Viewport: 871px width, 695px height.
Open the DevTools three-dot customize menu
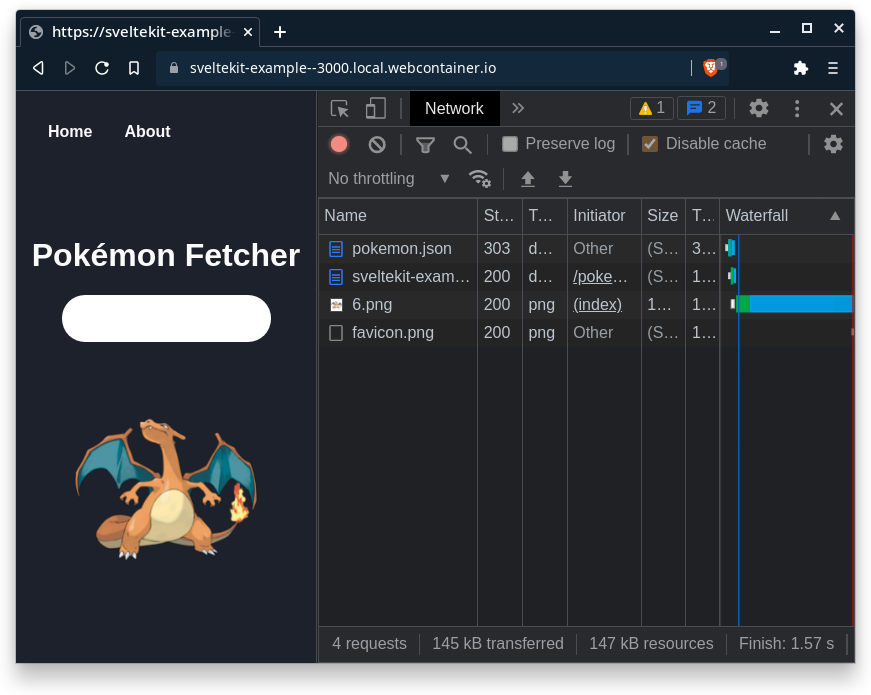coord(797,108)
